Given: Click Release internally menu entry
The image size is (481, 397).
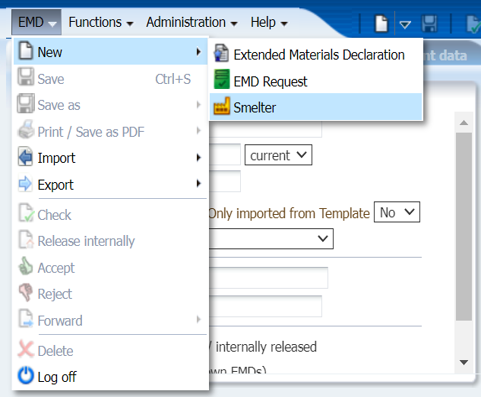Looking at the screenshot, I should [111, 241].
